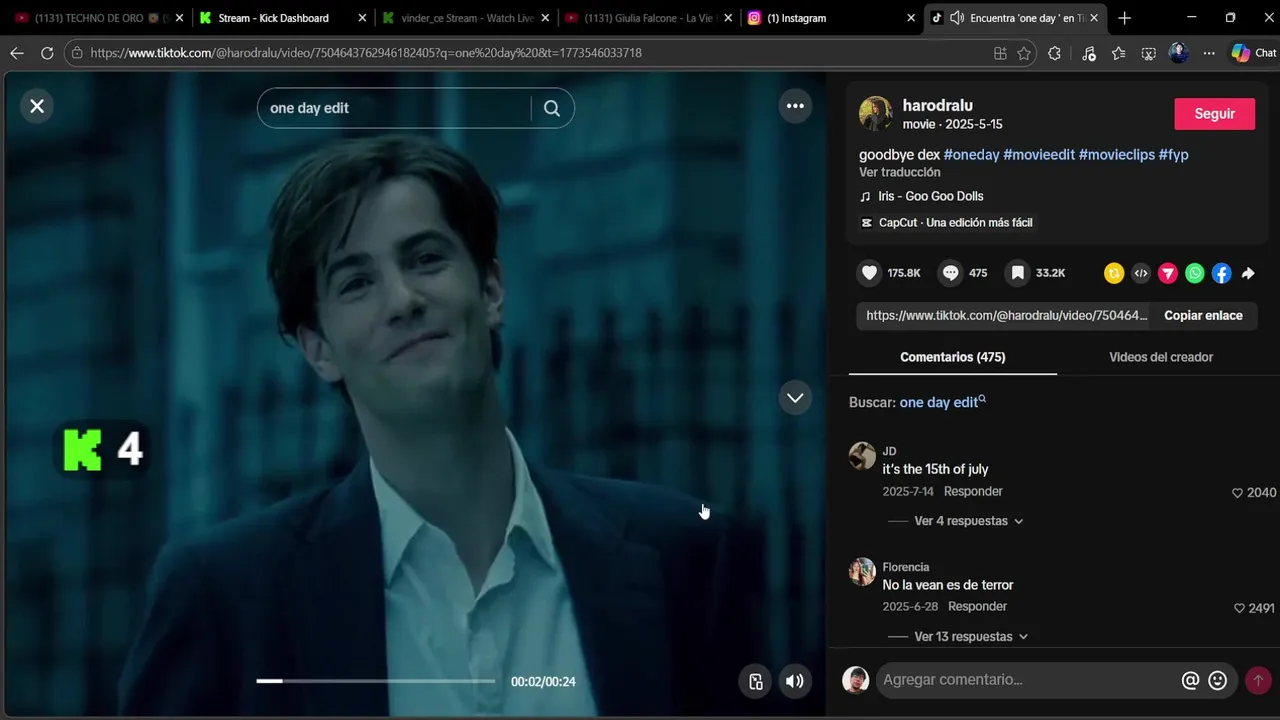
Task: Open a new browser tab with plus
Action: click(x=1124, y=18)
